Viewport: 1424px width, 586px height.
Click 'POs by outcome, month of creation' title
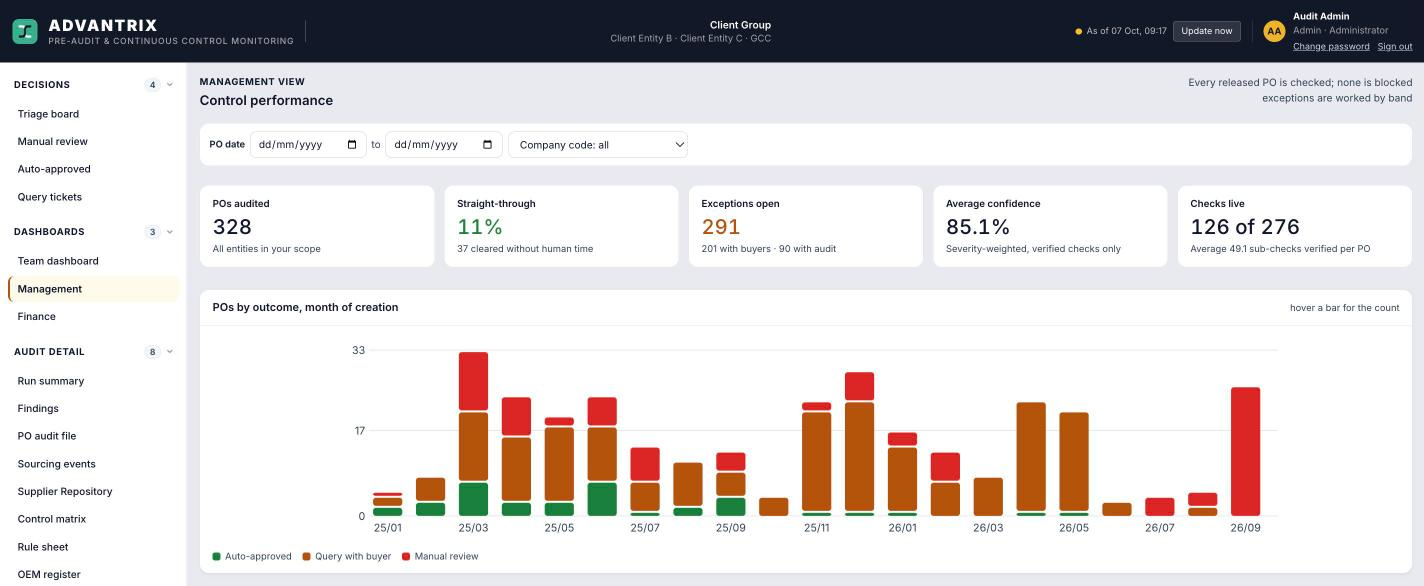click(x=305, y=307)
